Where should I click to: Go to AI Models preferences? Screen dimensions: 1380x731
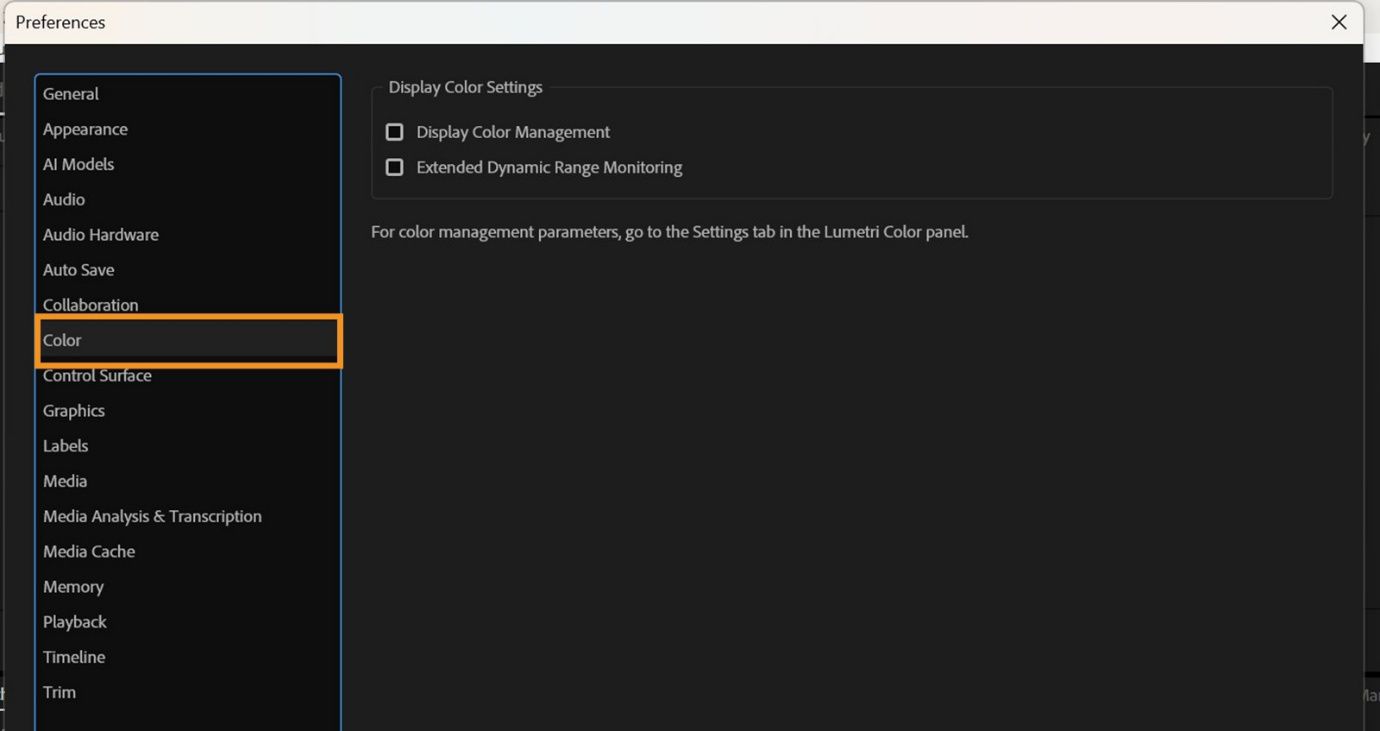pos(78,164)
